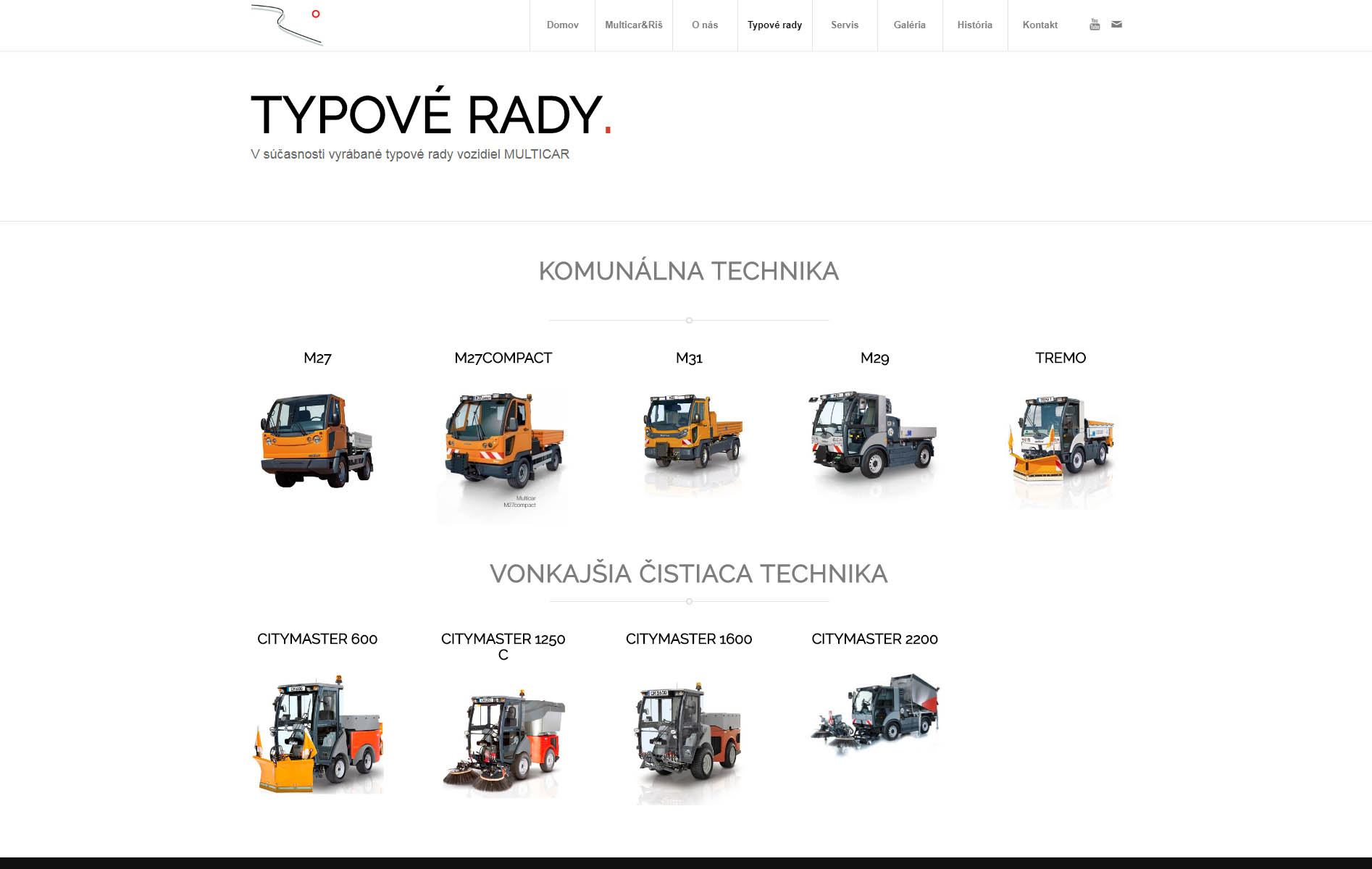1372x869 pixels.
Task: Navigate to História in menu
Action: 974,25
